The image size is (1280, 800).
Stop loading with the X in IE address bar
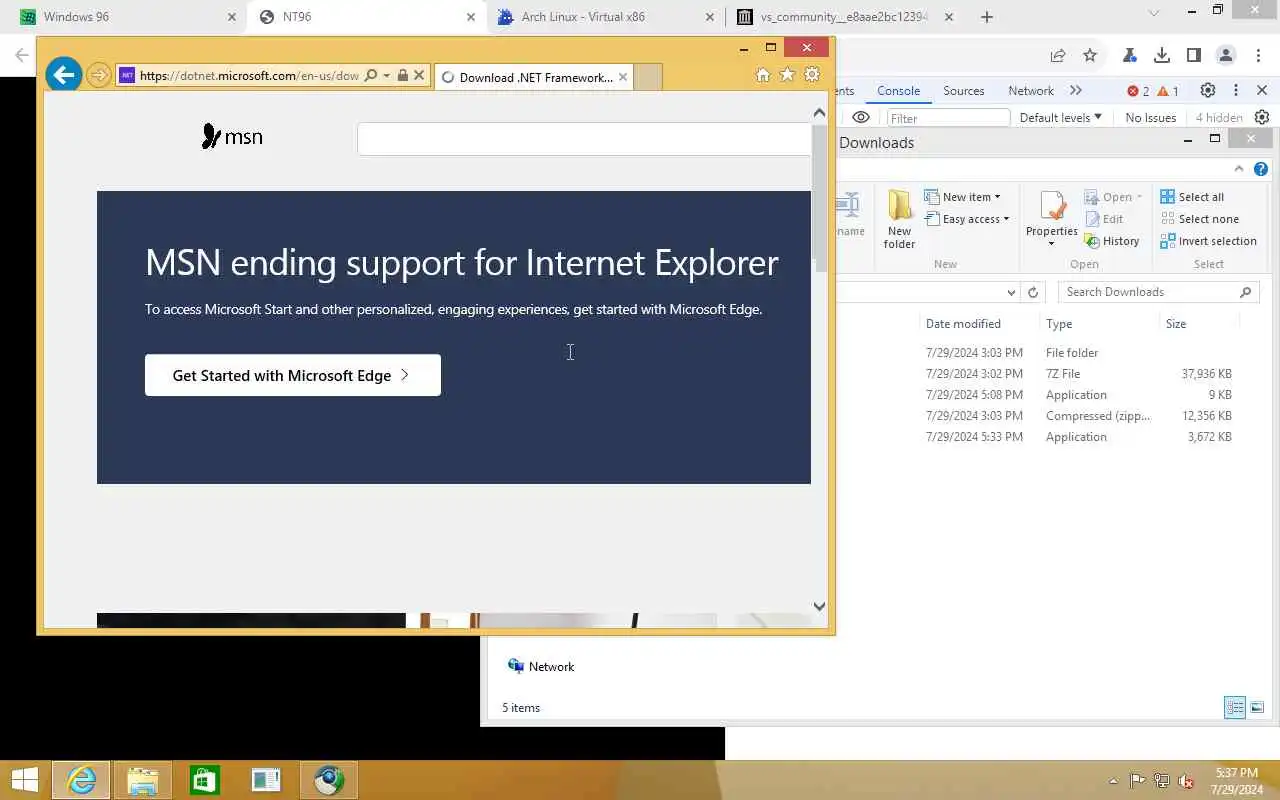click(419, 75)
